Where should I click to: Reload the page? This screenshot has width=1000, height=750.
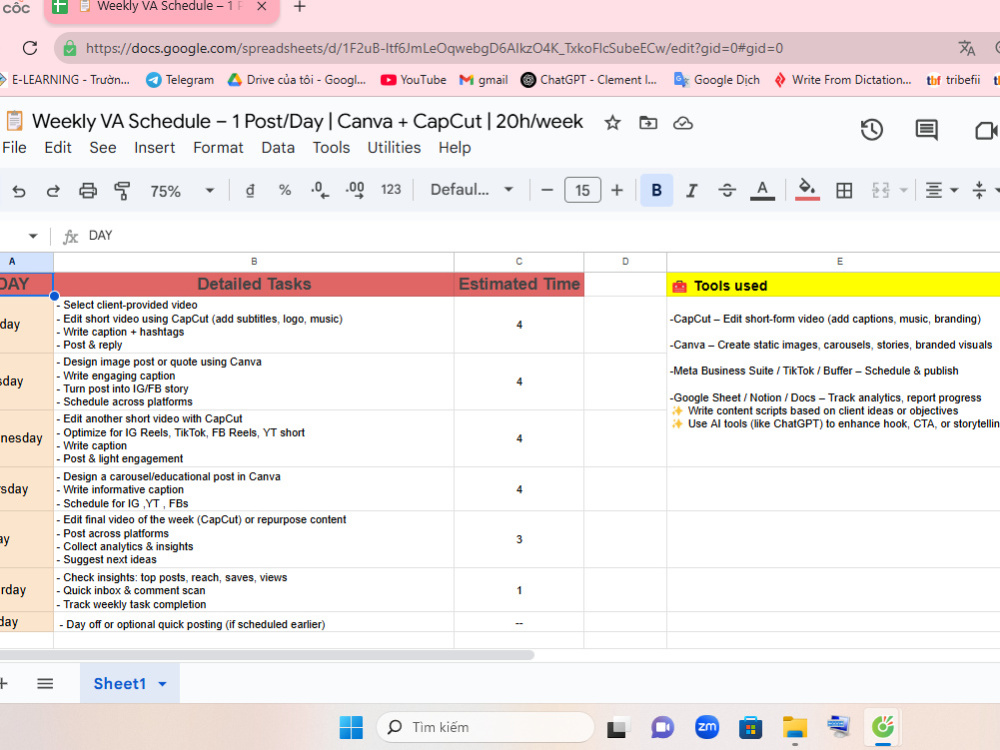pos(29,48)
